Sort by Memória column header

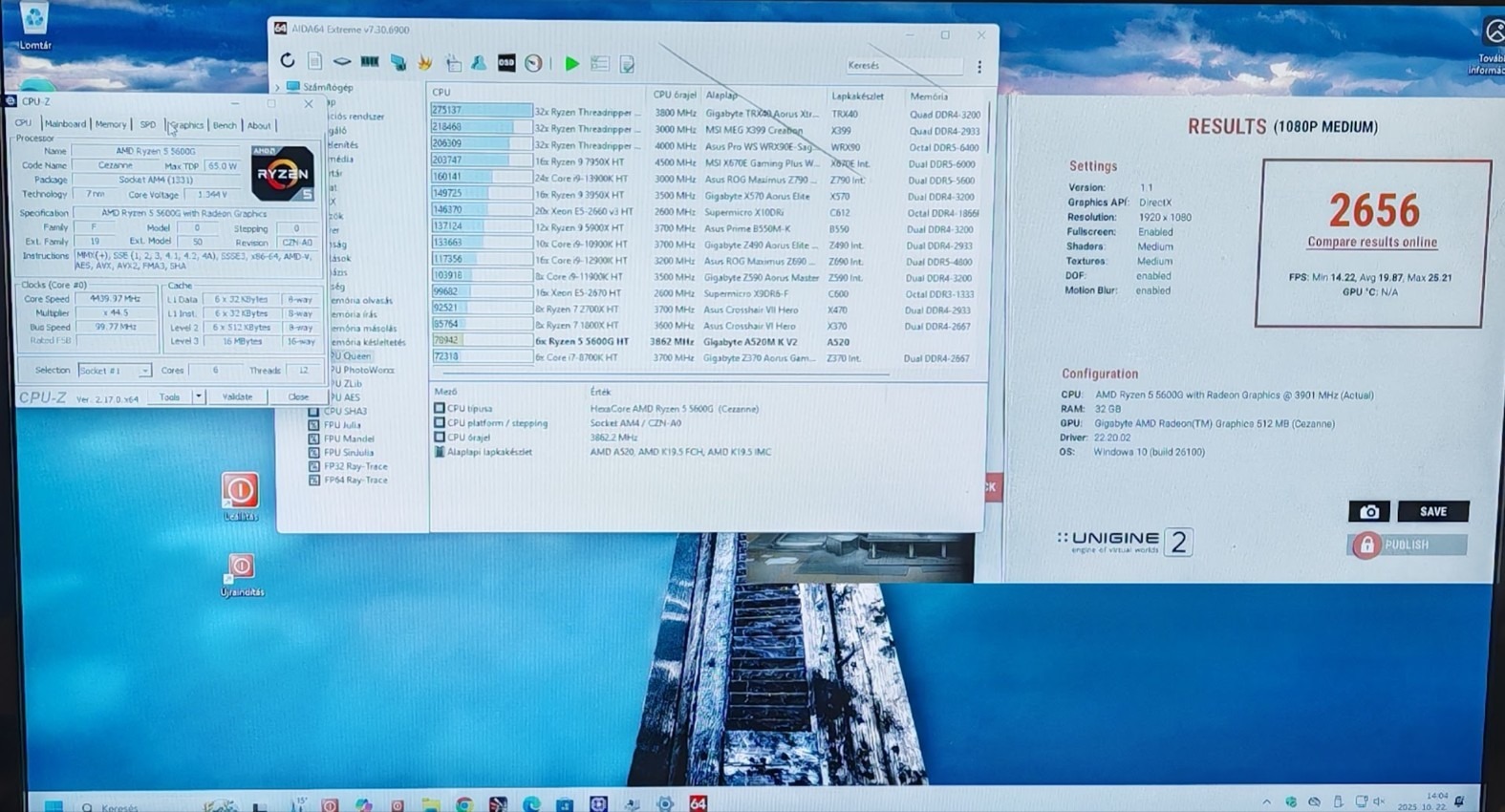click(929, 96)
